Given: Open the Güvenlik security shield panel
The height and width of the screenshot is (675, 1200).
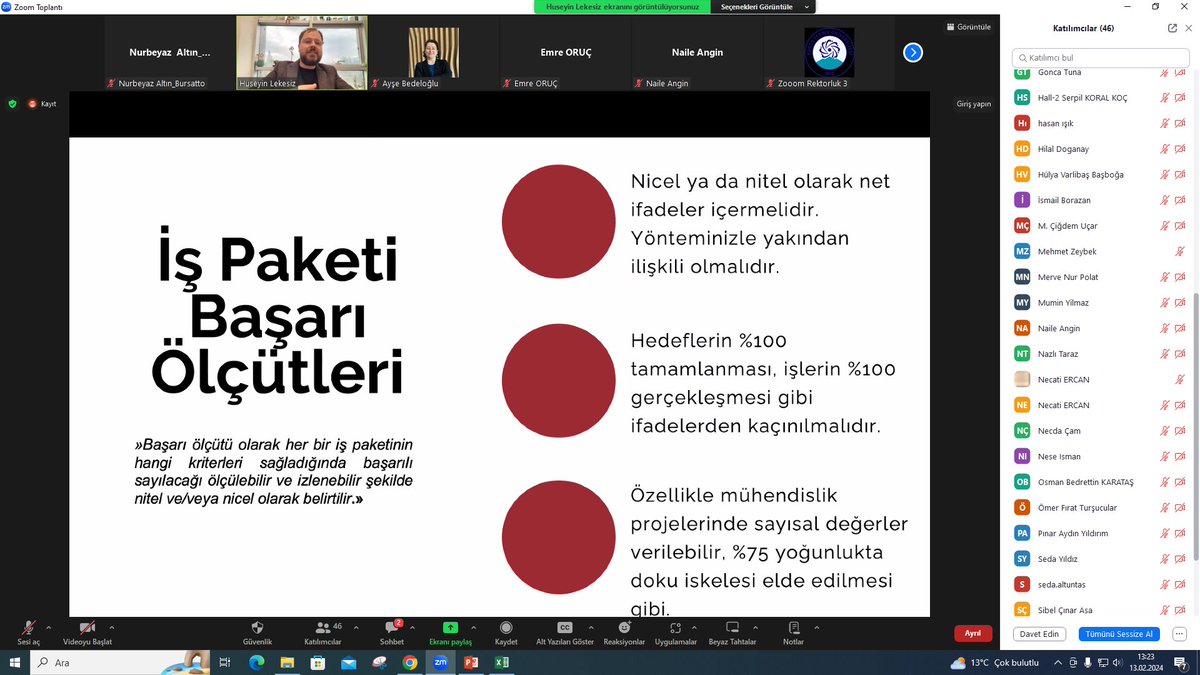Looking at the screenshot, I should [258, 633].
